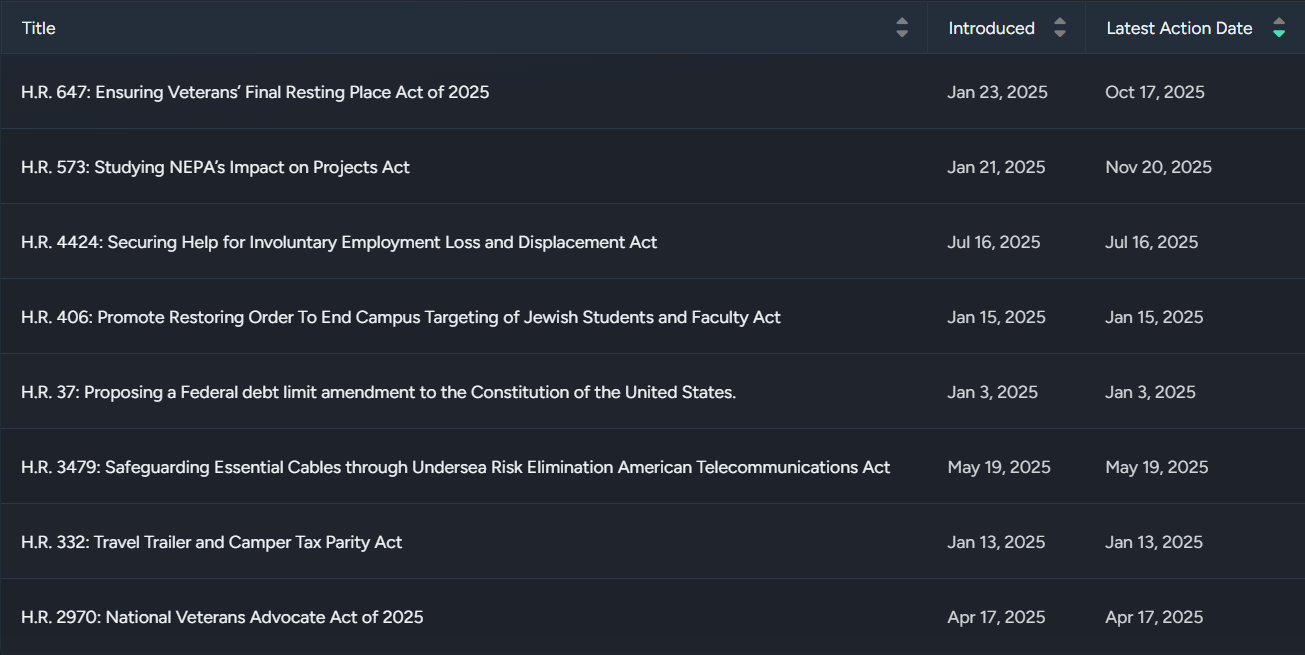Select H.R. 3479 undersea cables bill
The height and width of the screenshot is (655, 1305).
pyautogui.click(x=455, y=467)
